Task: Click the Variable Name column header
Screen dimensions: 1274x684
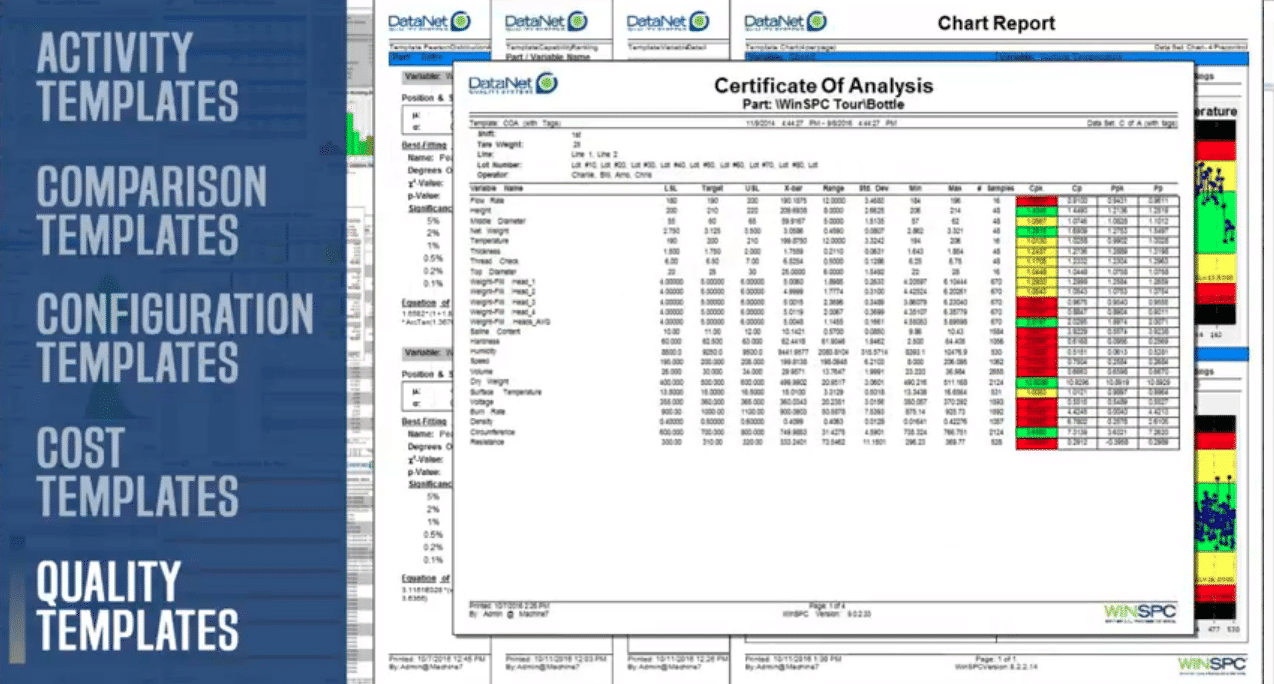Action: click(x=497, y=188)
